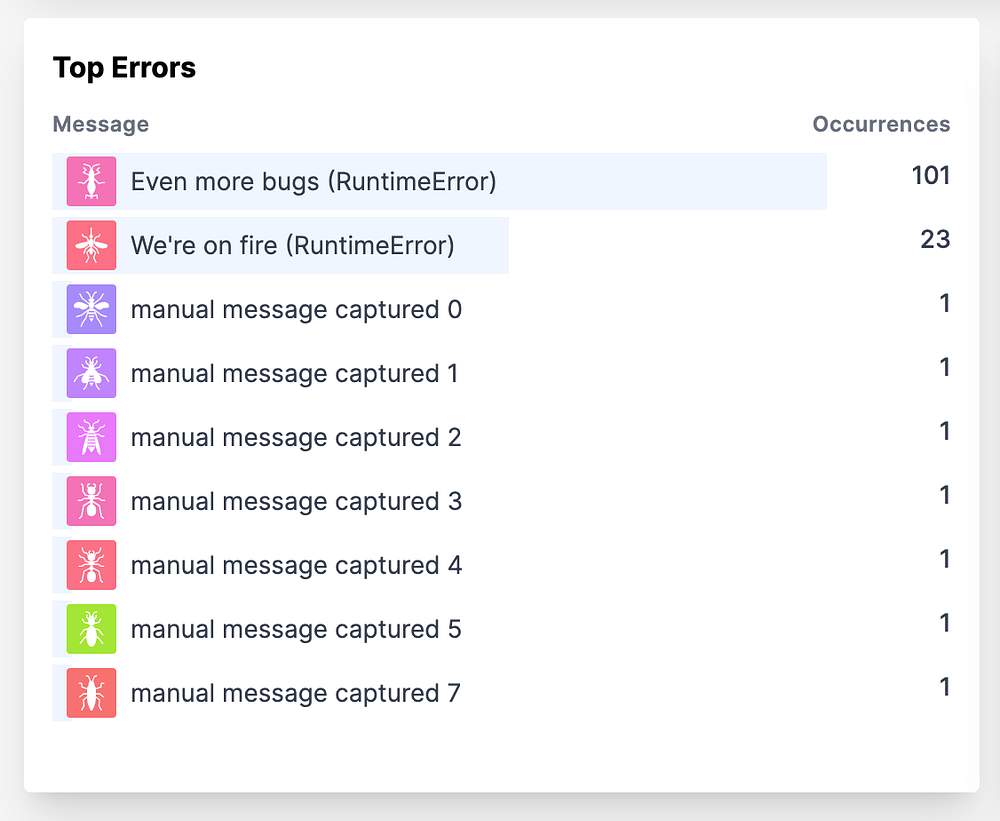Click the 101 occurrences count
This screenshot has height=821, width=1000.
(930, 176)
